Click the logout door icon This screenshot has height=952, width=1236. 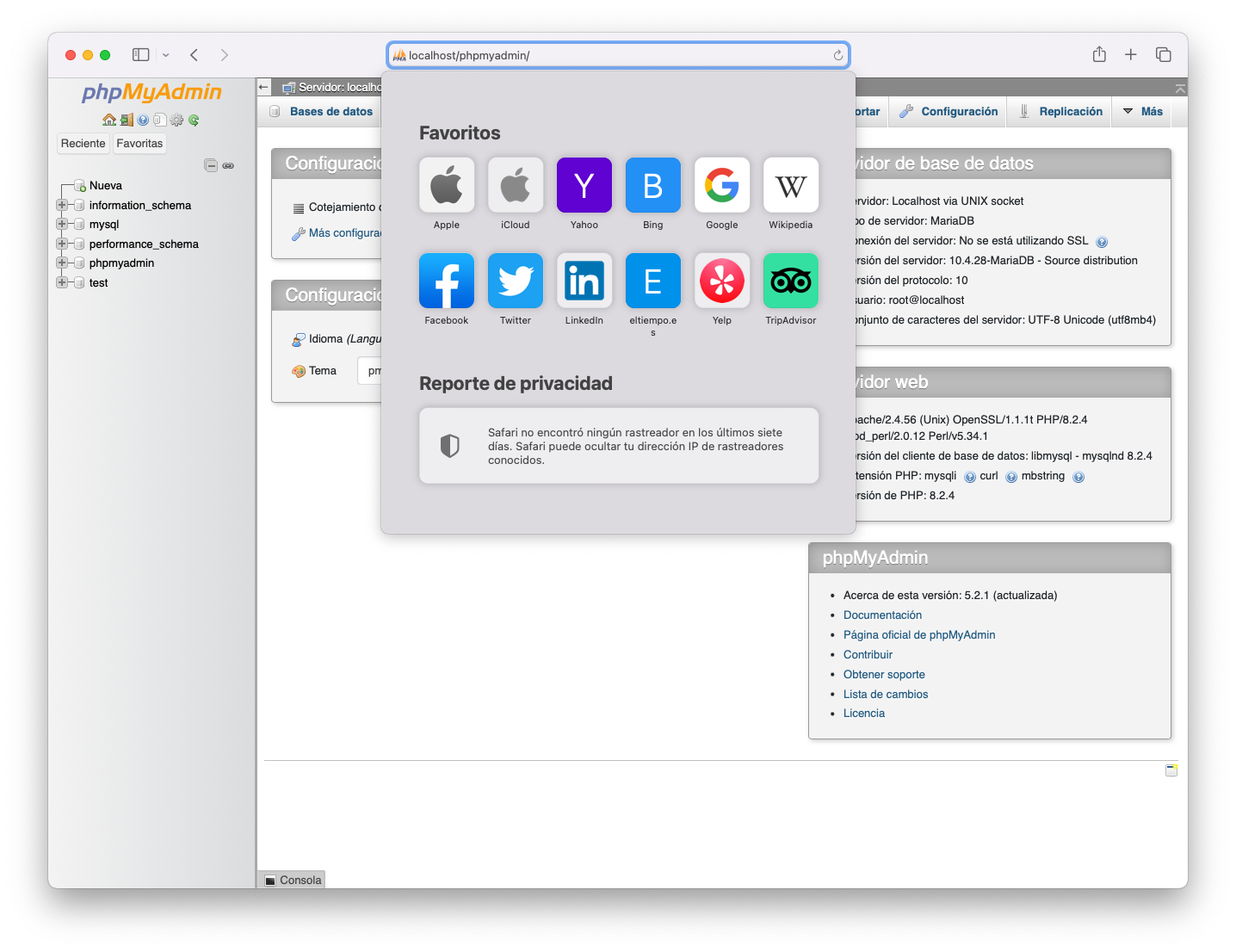[x=127, y=121]
